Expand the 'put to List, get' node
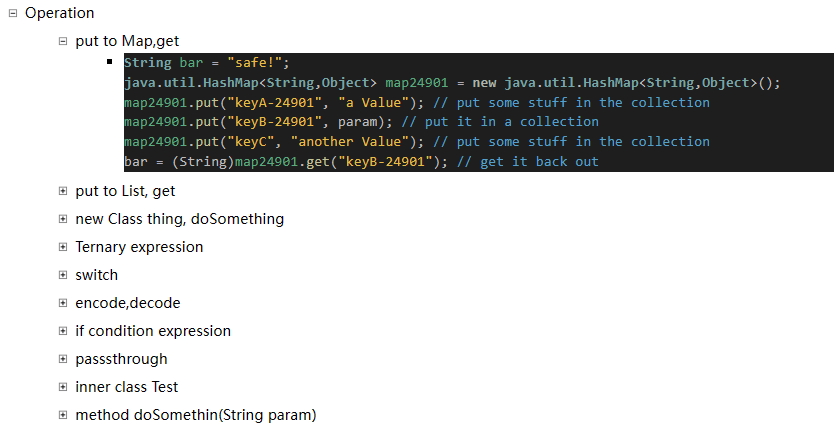 pos(63,190)
